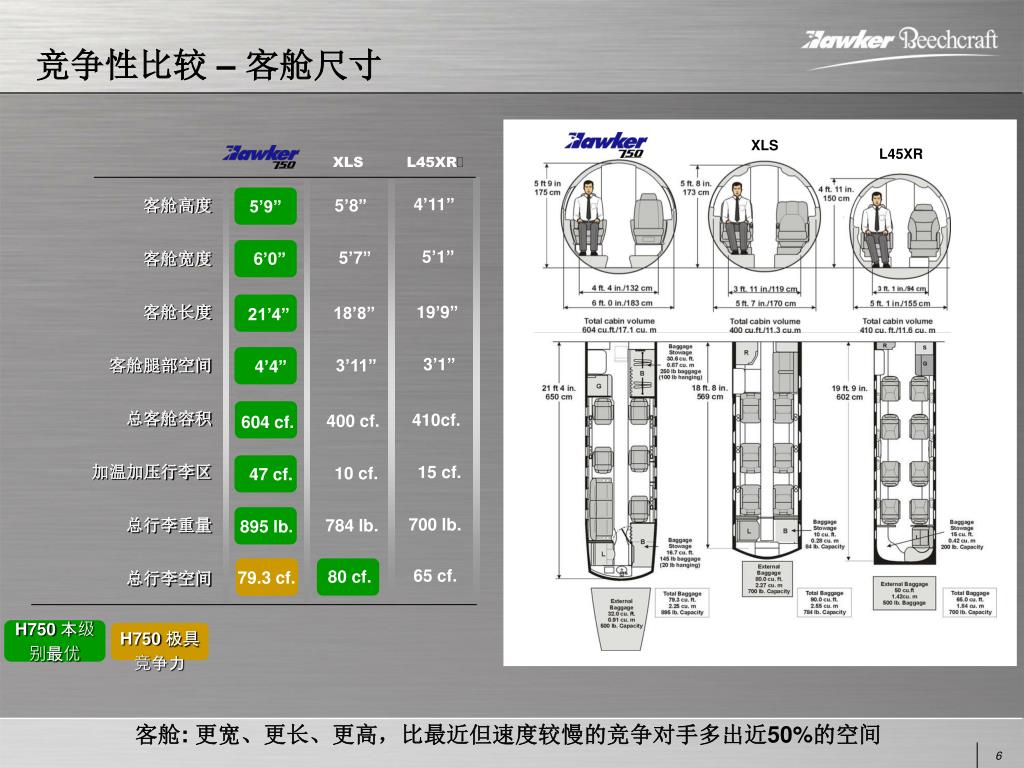Click the 10 cf. XLS value
The height and width of the screenshot is (768, 1024).
356,473
